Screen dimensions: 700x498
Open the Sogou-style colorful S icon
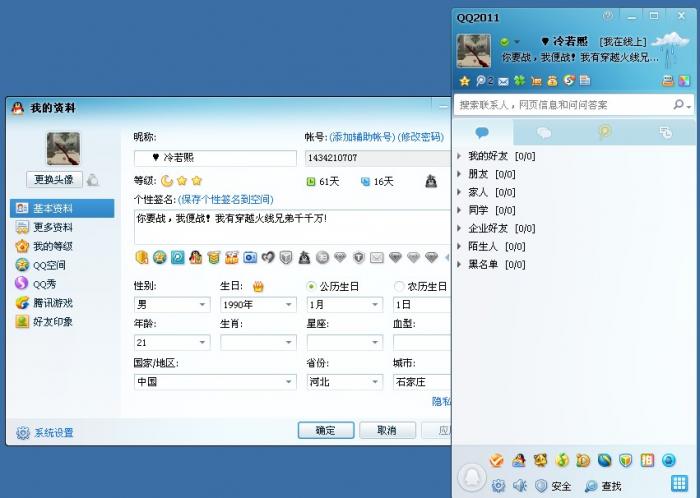coord(569,80)
